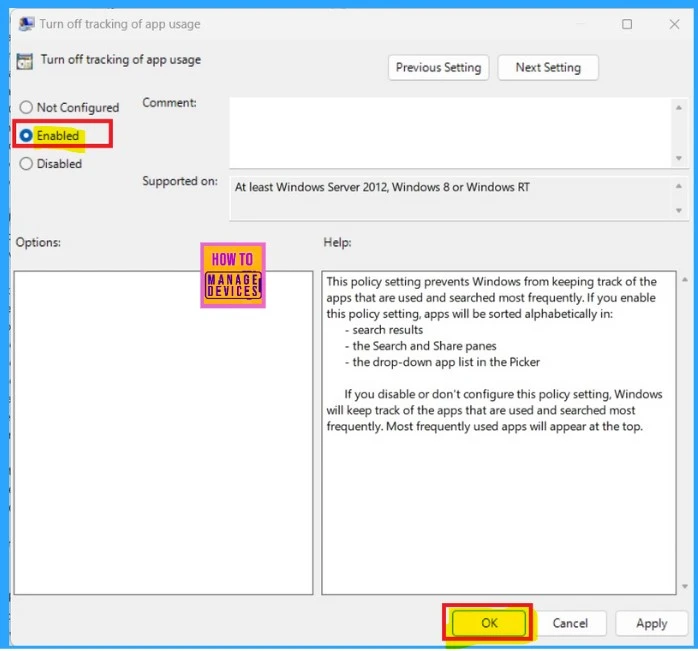698x651 pixels.
Task: Click the Supported on scroll-down arrow
Action: (x=679, y=210)
